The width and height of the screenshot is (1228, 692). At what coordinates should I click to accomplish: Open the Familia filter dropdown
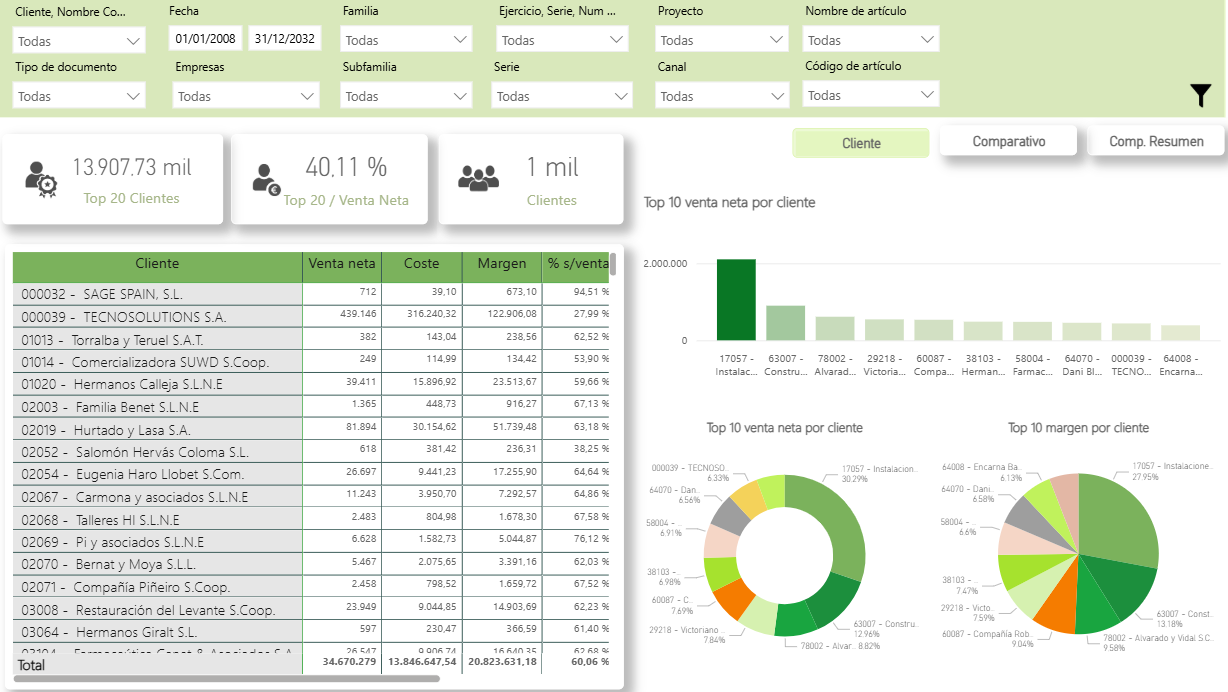point(405,40)
